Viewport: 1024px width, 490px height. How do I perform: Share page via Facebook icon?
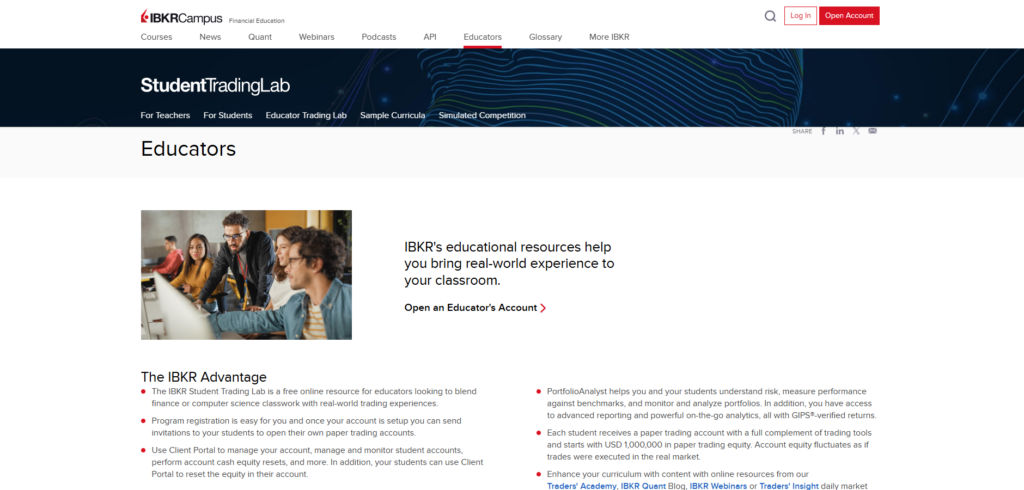click(824, 131)
